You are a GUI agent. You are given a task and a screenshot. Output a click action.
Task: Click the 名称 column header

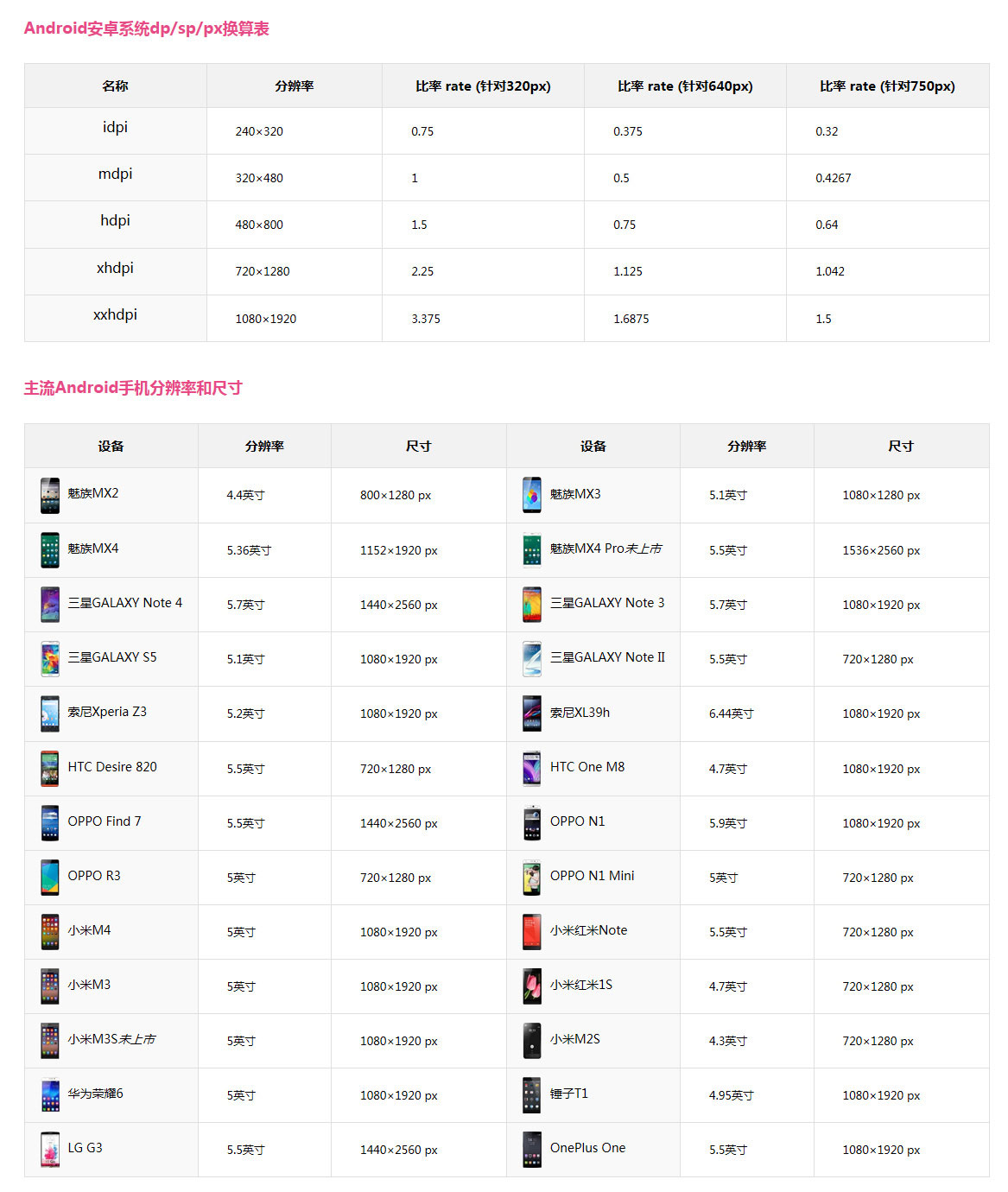(x=115, y=86)
